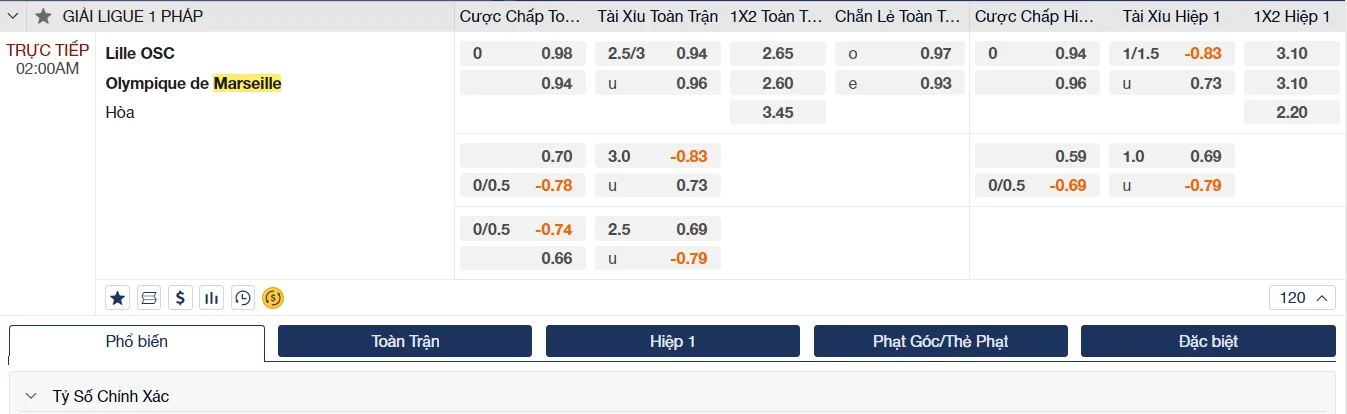Click the yellow coin cash-out icon
Screen dimensions: 1347x414
[273, 297]
